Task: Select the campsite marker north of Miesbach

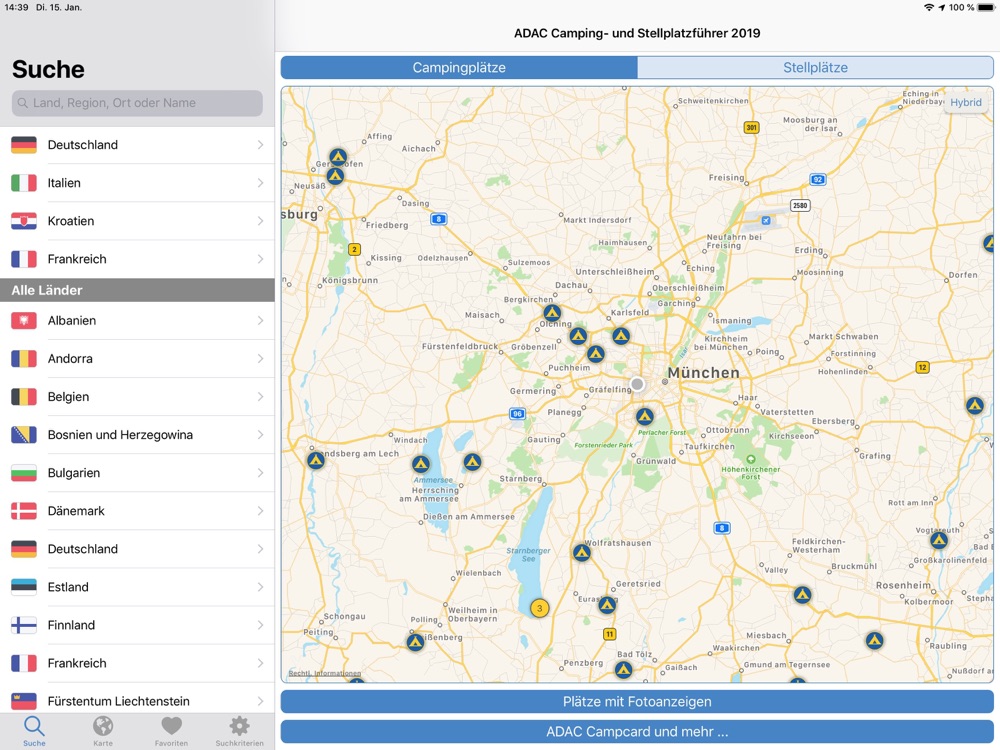Action: (802, 595)
